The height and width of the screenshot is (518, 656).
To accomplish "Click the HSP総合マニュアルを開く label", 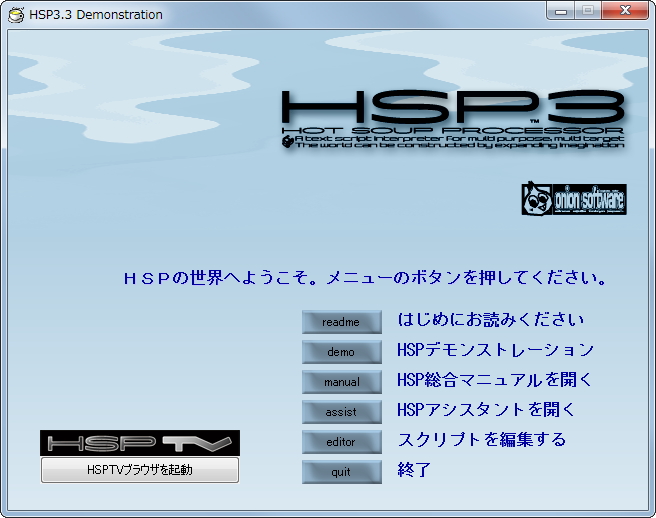I will (495, 380).
